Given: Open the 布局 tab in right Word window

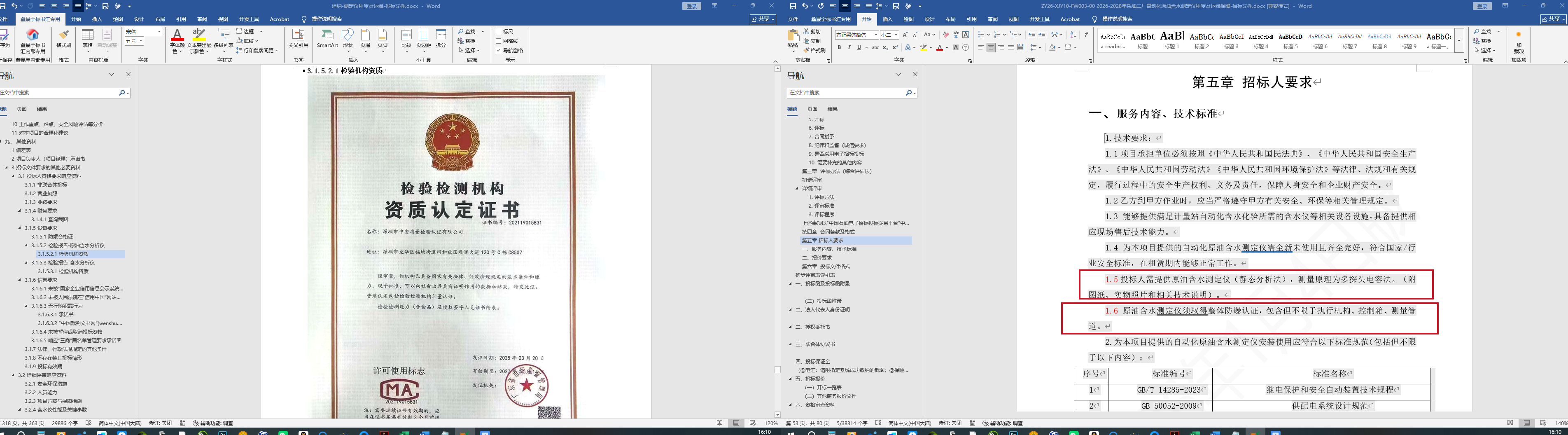Looking at the screenshot, I should [x=951, y=19].
